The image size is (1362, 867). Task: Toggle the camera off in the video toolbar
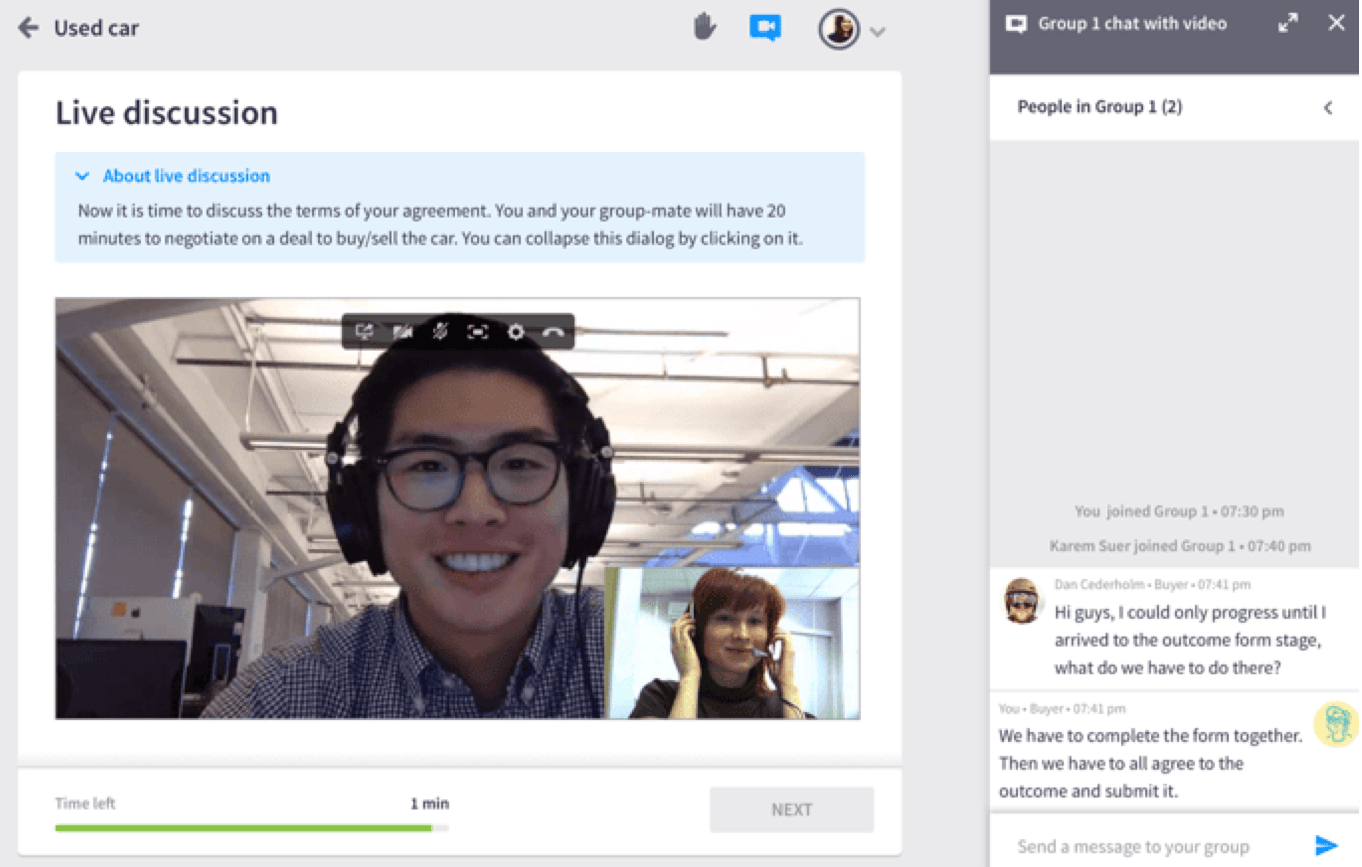pos(402,332)
